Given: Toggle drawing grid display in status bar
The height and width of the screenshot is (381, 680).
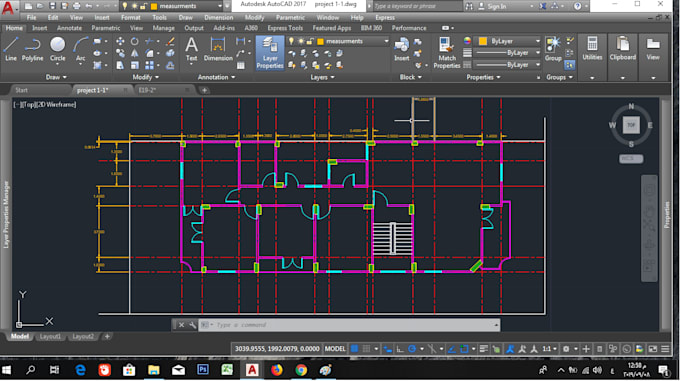Looking at the screenshot, I should pos(354,349).
